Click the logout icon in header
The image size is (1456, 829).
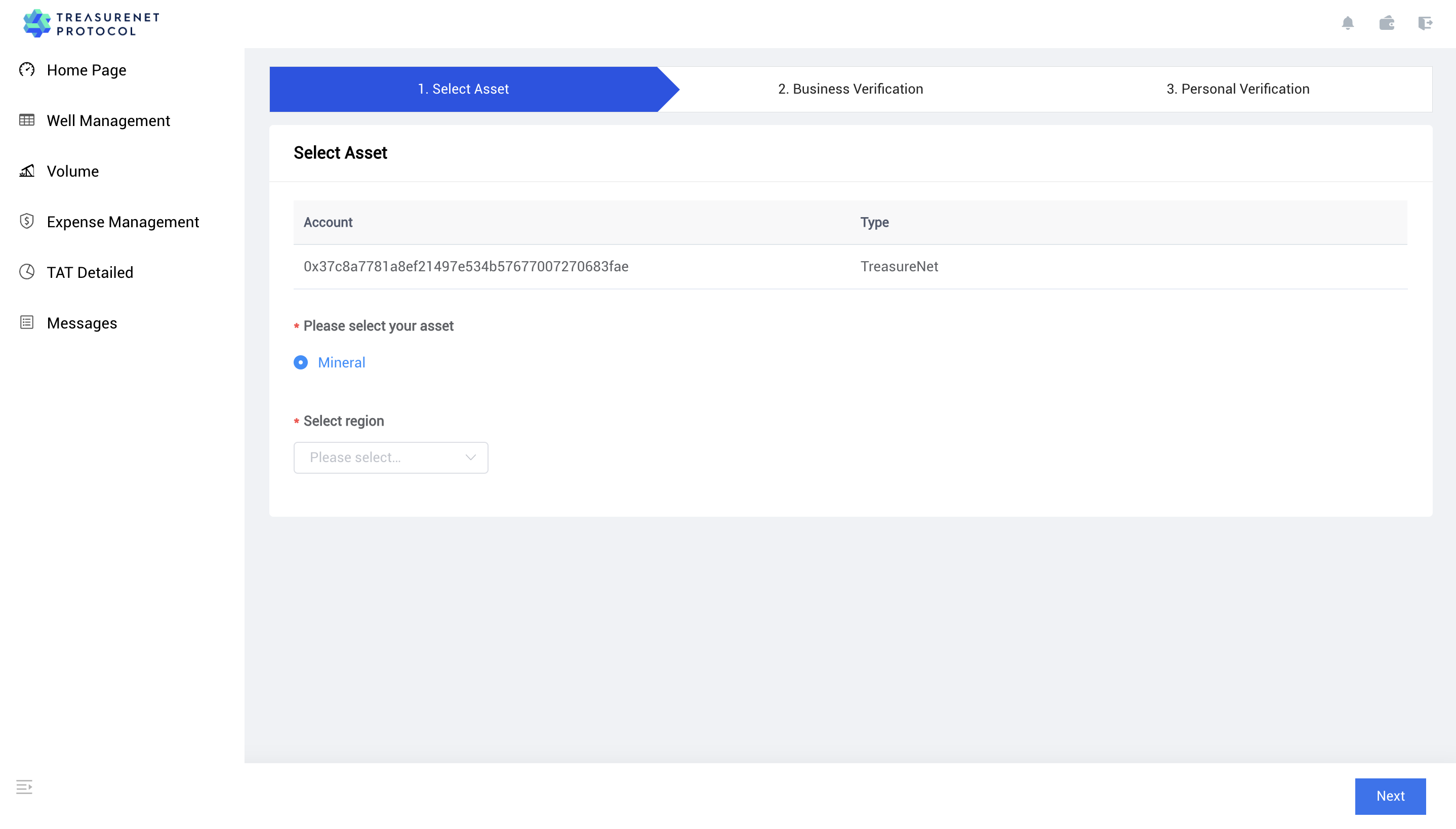point(1425,23)
